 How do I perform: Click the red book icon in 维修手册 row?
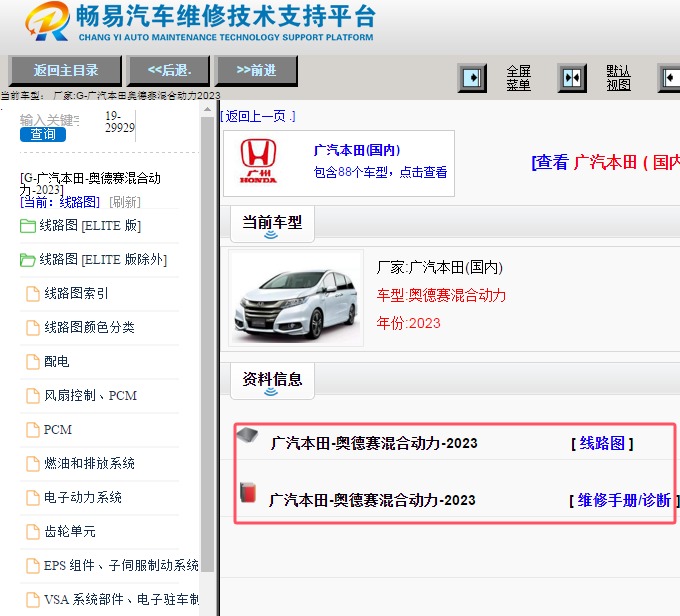248,492
